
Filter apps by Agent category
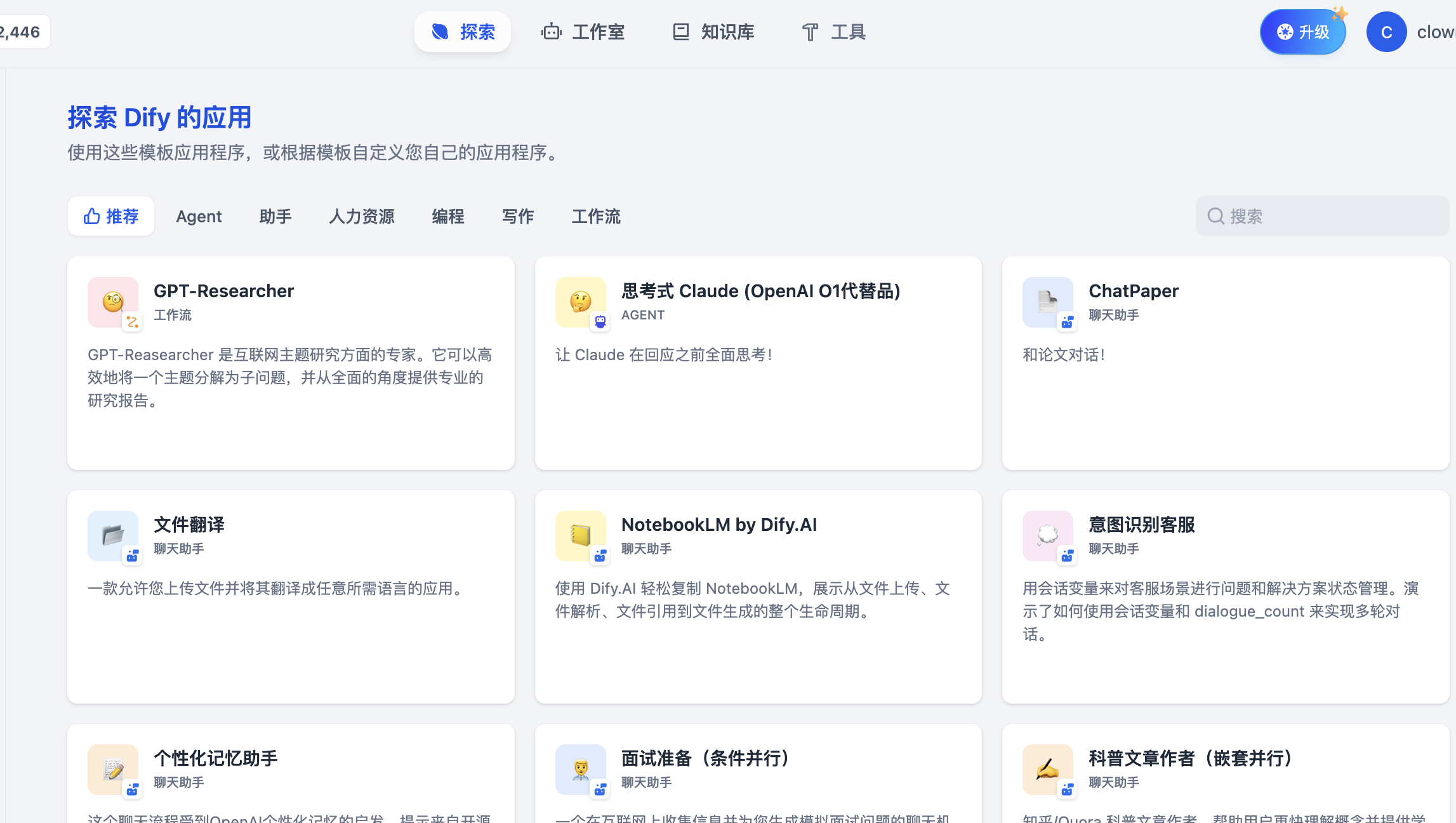199,217
